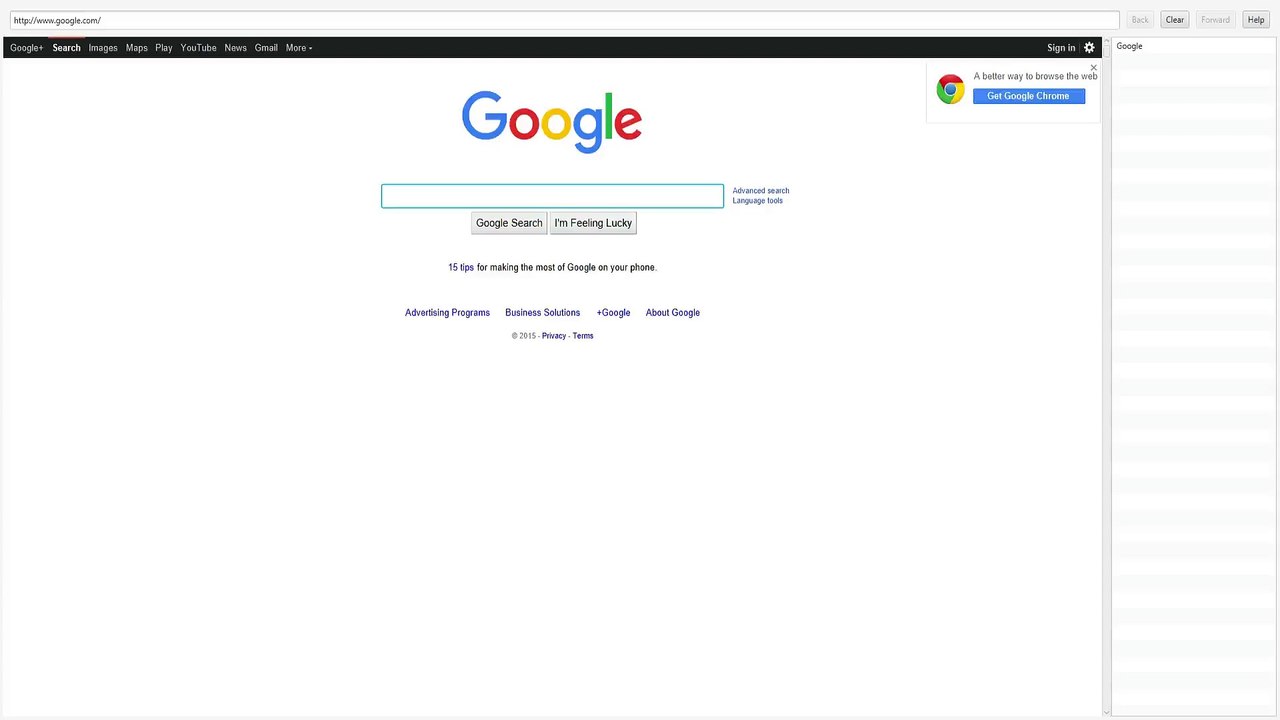Viewport: 1280px width, 720px height.
Task: Click the Back button
Action: (x=1140, y=20)
